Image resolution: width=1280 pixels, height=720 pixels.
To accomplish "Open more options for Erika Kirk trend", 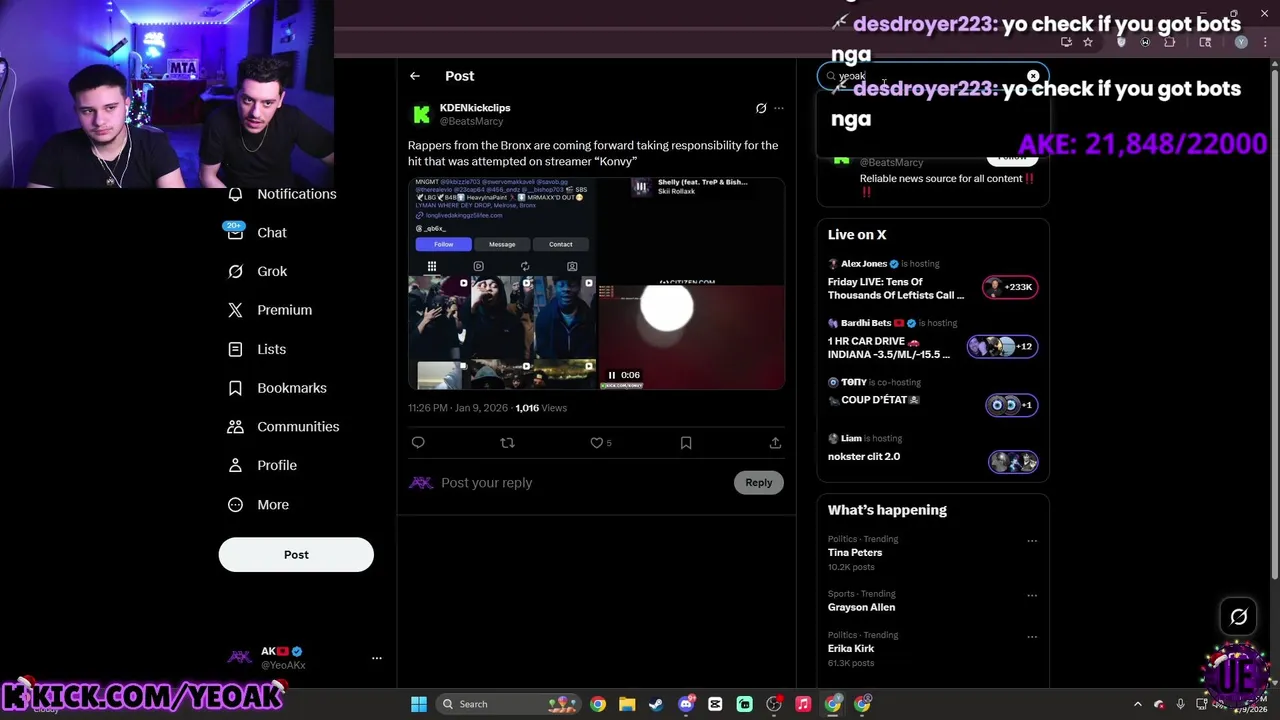I will pyautogui.click(x=1032, y=637).
